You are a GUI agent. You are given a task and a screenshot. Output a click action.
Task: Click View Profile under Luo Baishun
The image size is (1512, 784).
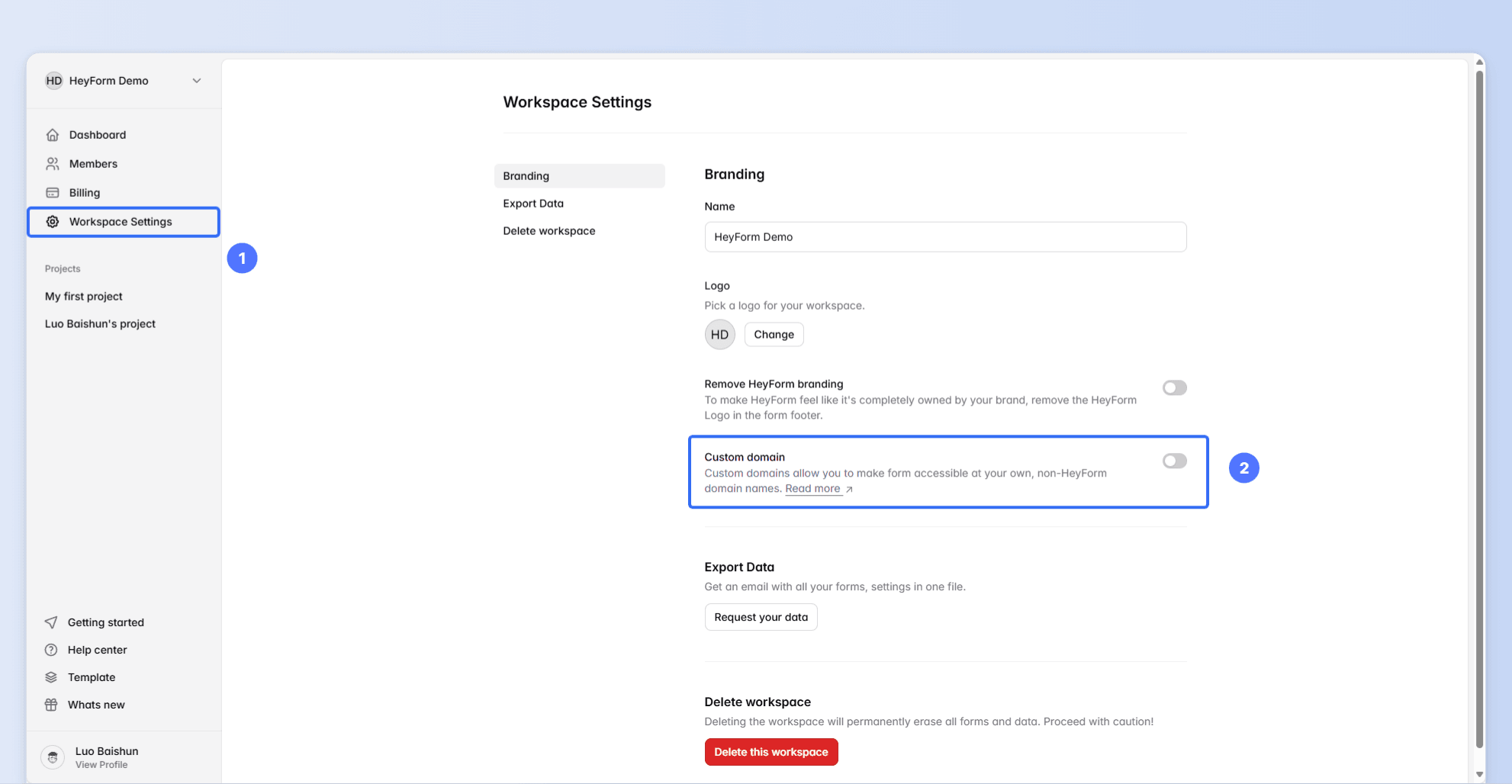pyautogui.click(x=101, y=765)
